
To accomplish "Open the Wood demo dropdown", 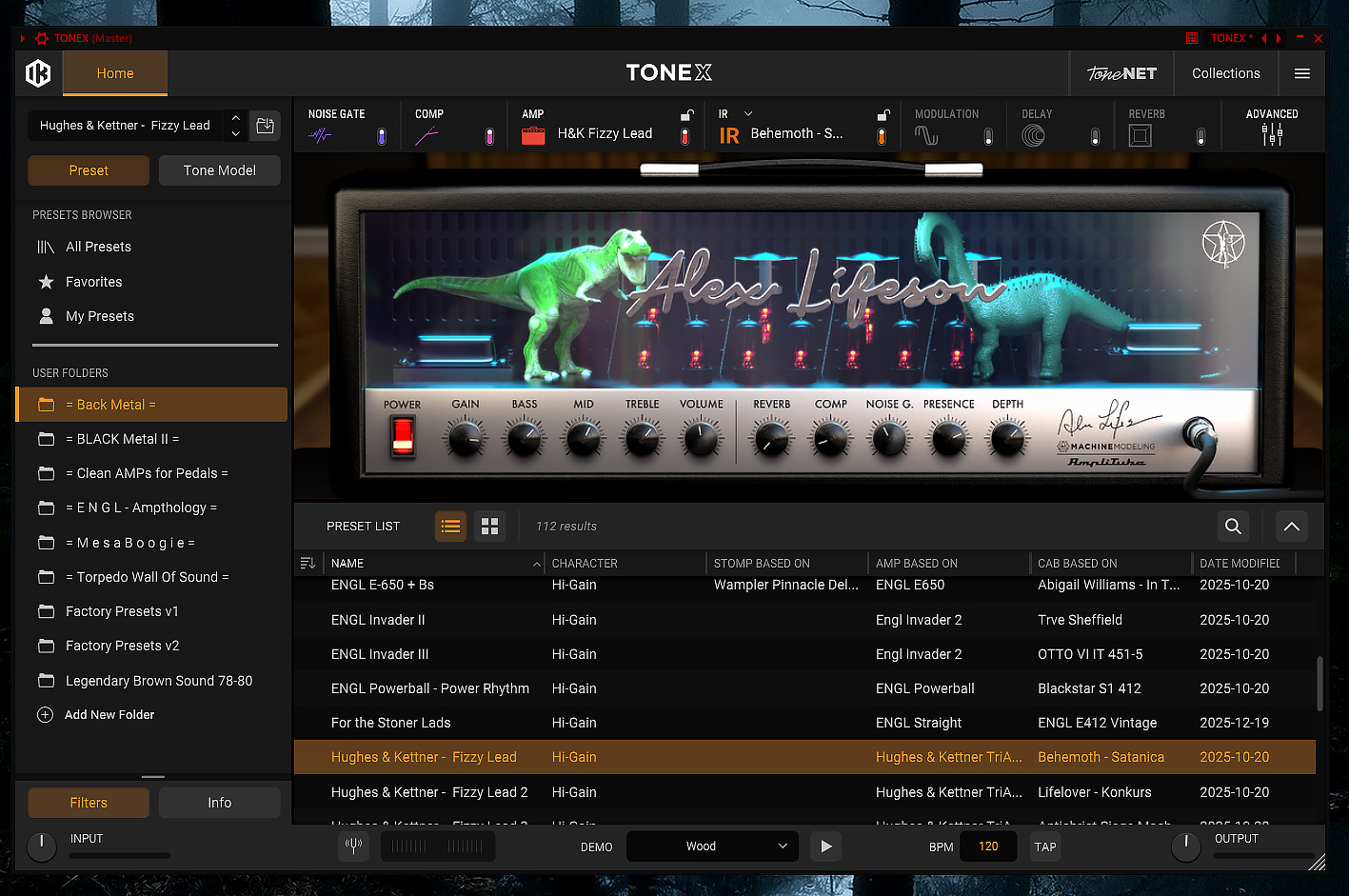I will pyautogui.click(x=713, y=846).
